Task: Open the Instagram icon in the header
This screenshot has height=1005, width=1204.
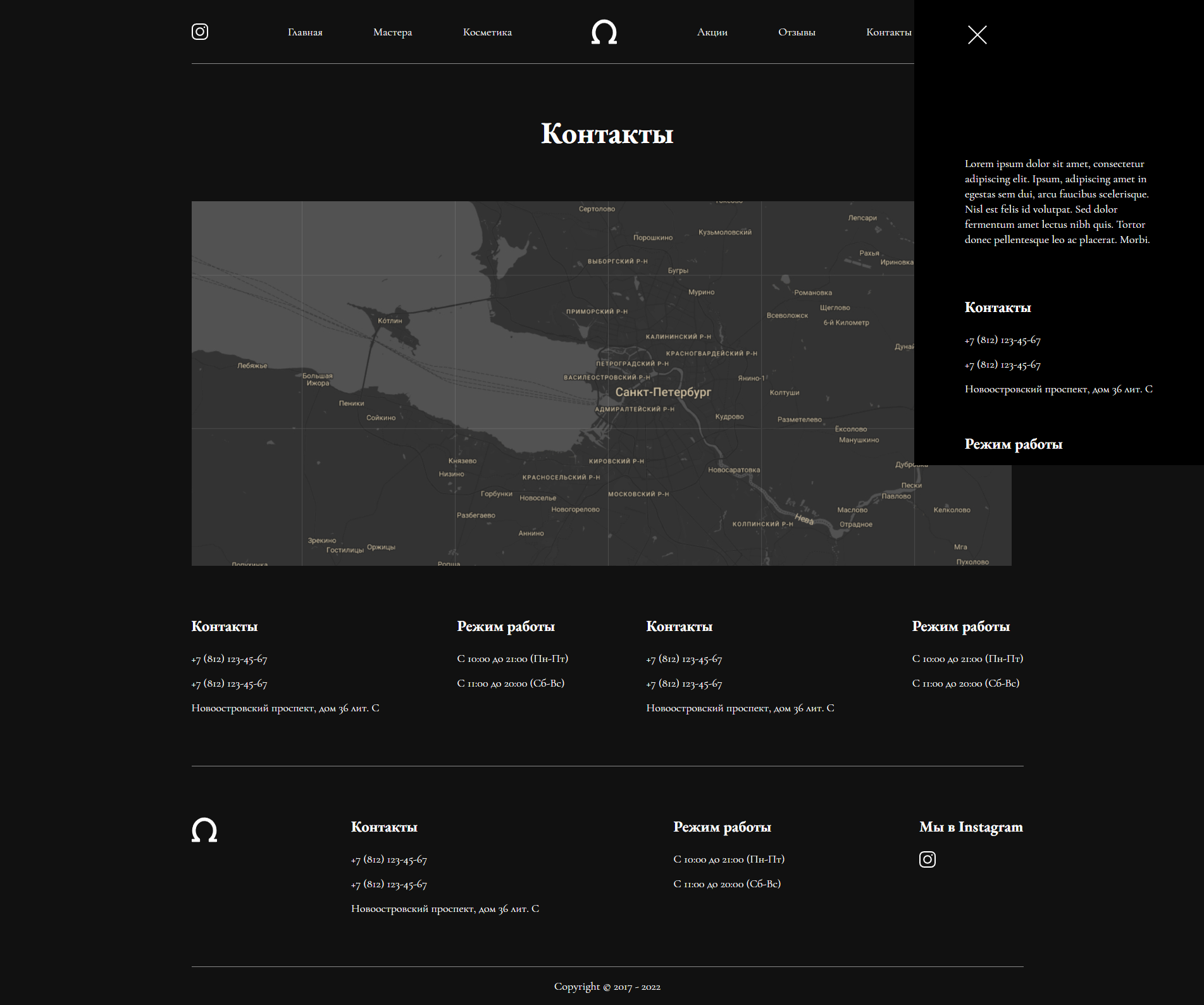Action: point(200,32)
